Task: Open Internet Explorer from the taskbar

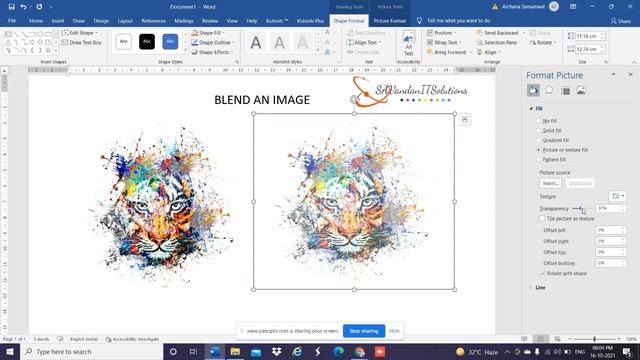Action: (x=297, y=351)
